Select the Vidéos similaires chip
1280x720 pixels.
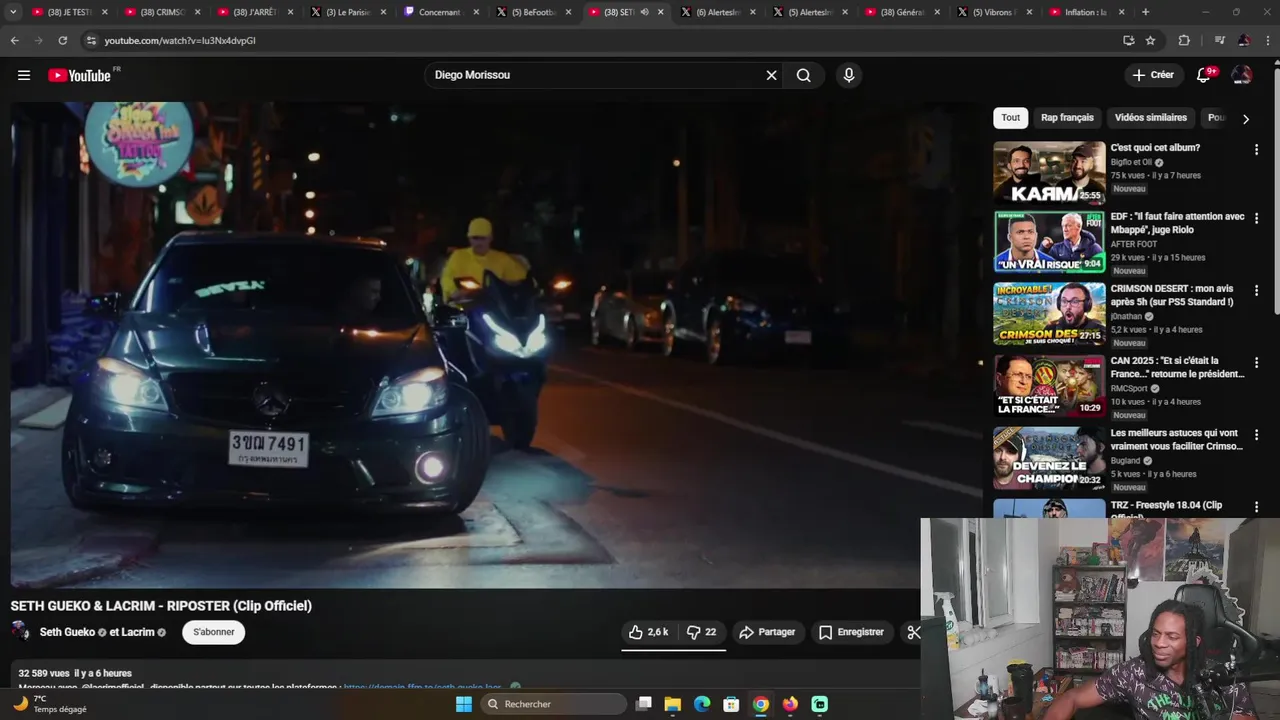point(1151,118)
